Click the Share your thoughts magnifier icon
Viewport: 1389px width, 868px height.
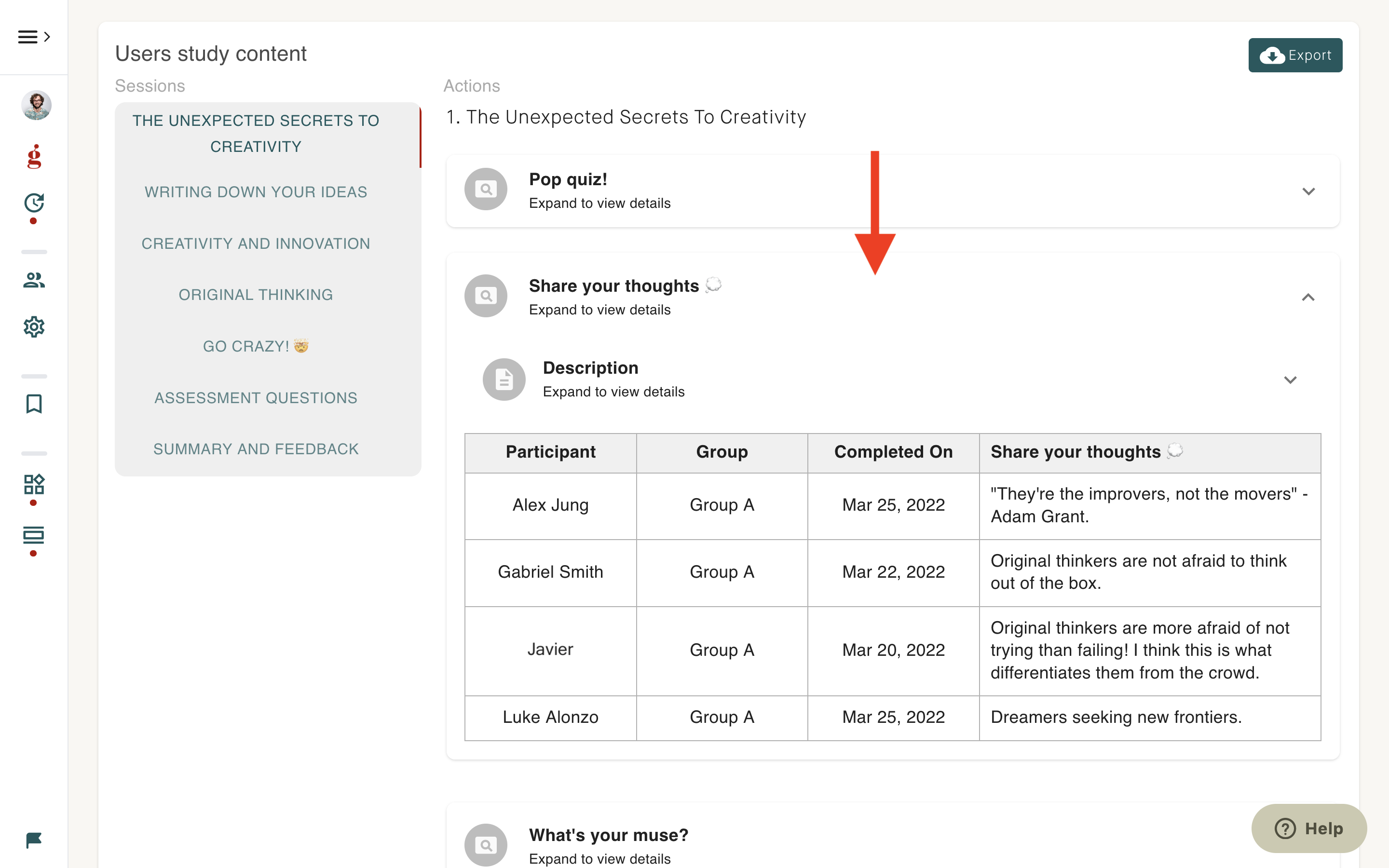[486, 296]
